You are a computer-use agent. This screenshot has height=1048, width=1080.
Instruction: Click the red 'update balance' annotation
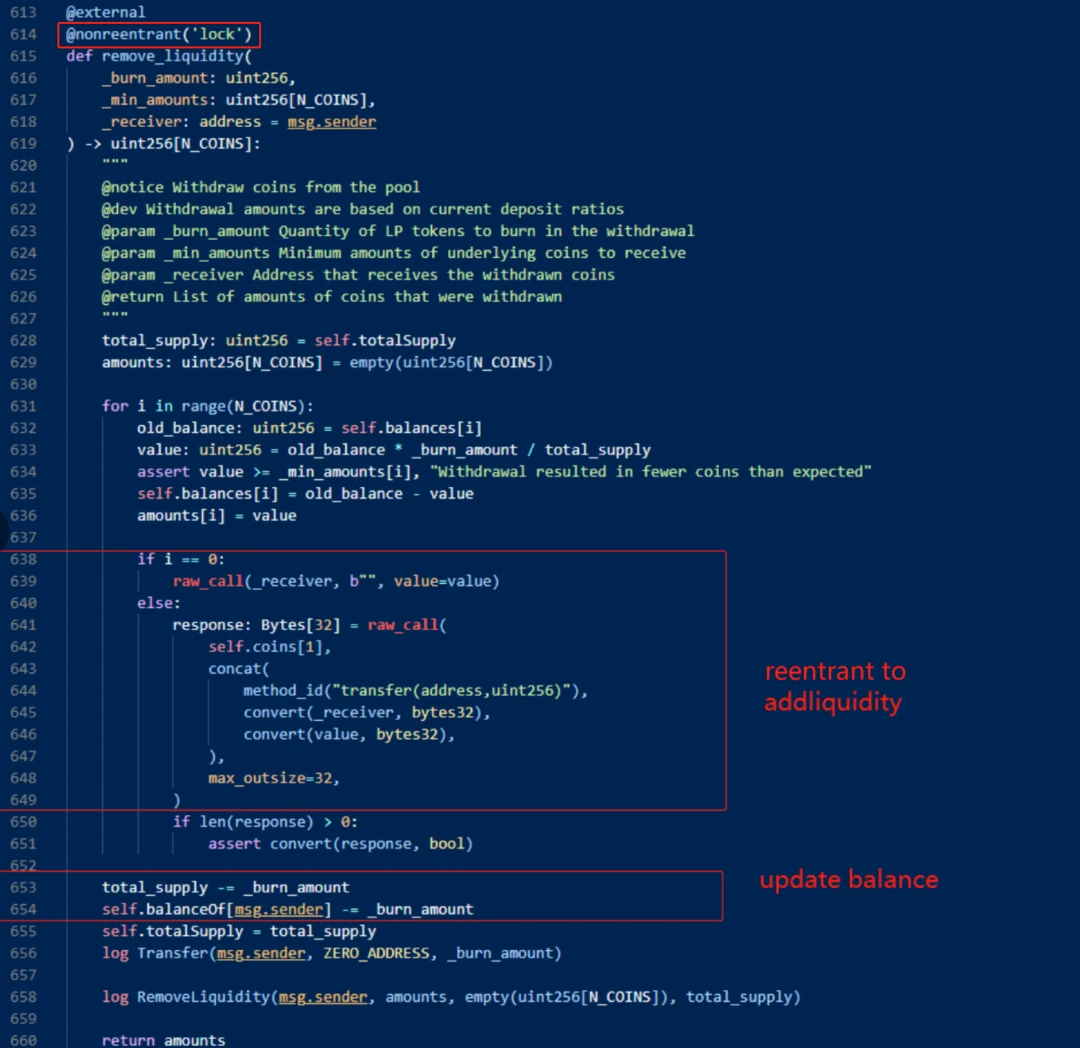pos(849,880)
